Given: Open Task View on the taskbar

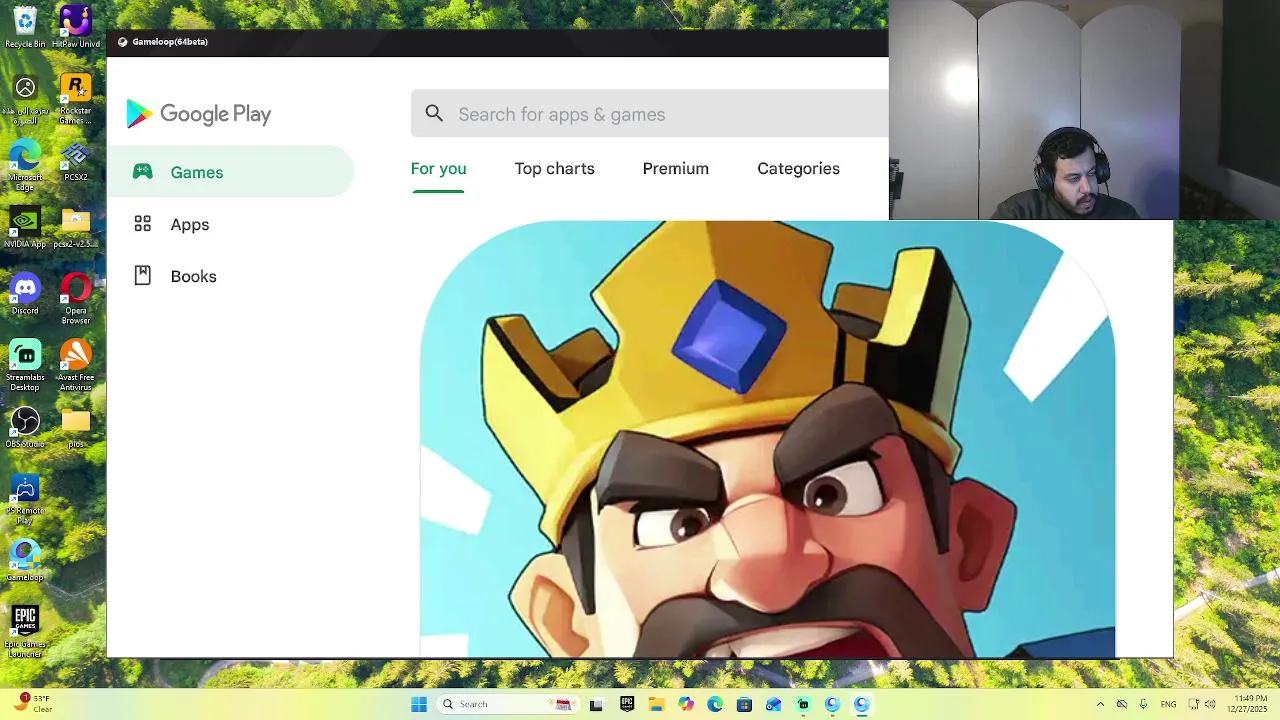Looking at the screenshot, I should click(x=596, y=704).
